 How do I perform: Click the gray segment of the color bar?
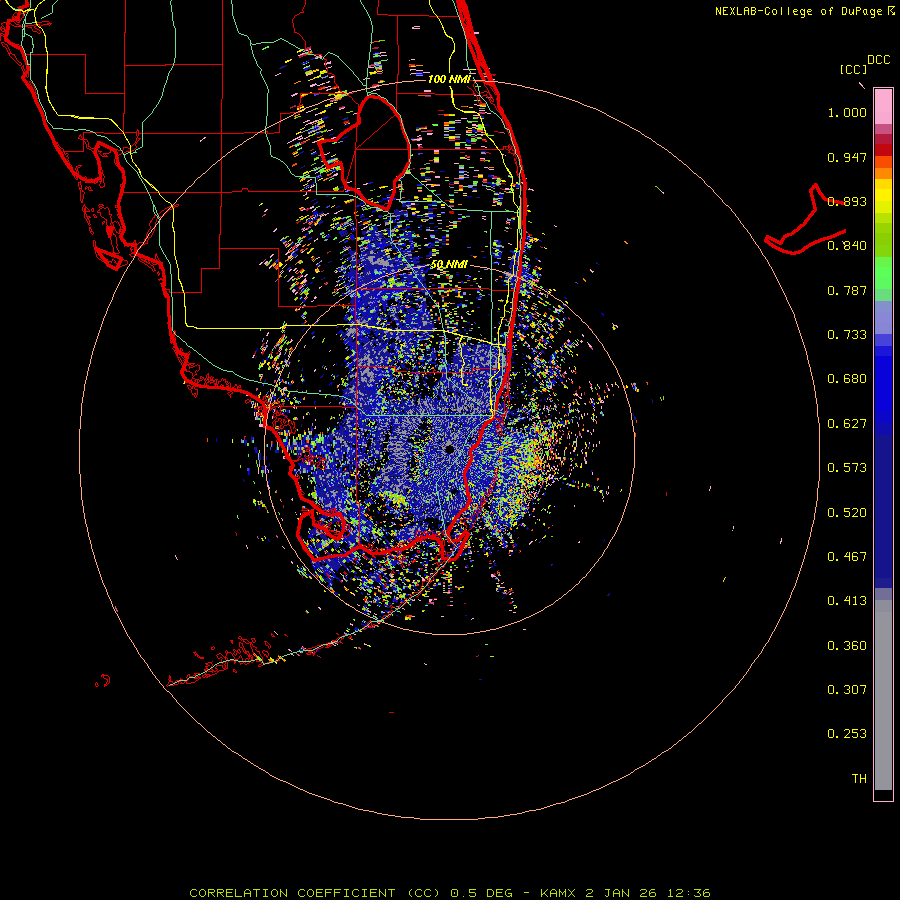[x=883, y=695]
